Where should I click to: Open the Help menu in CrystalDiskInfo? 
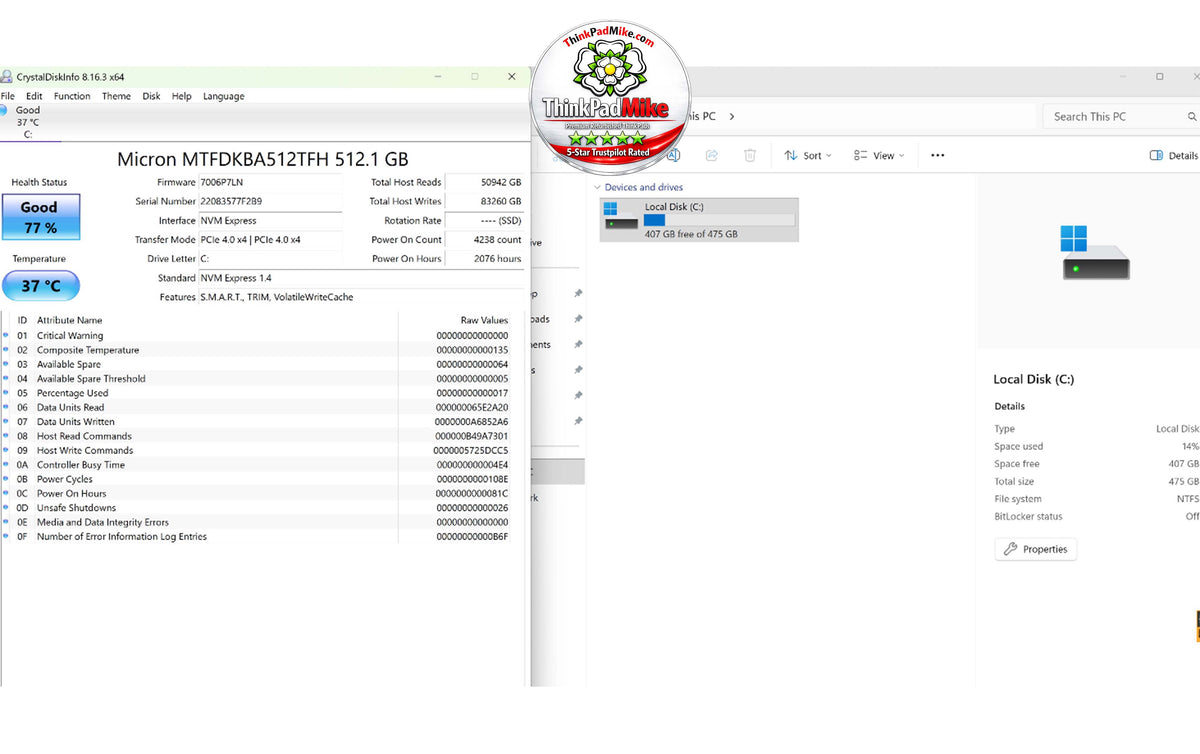181,96
